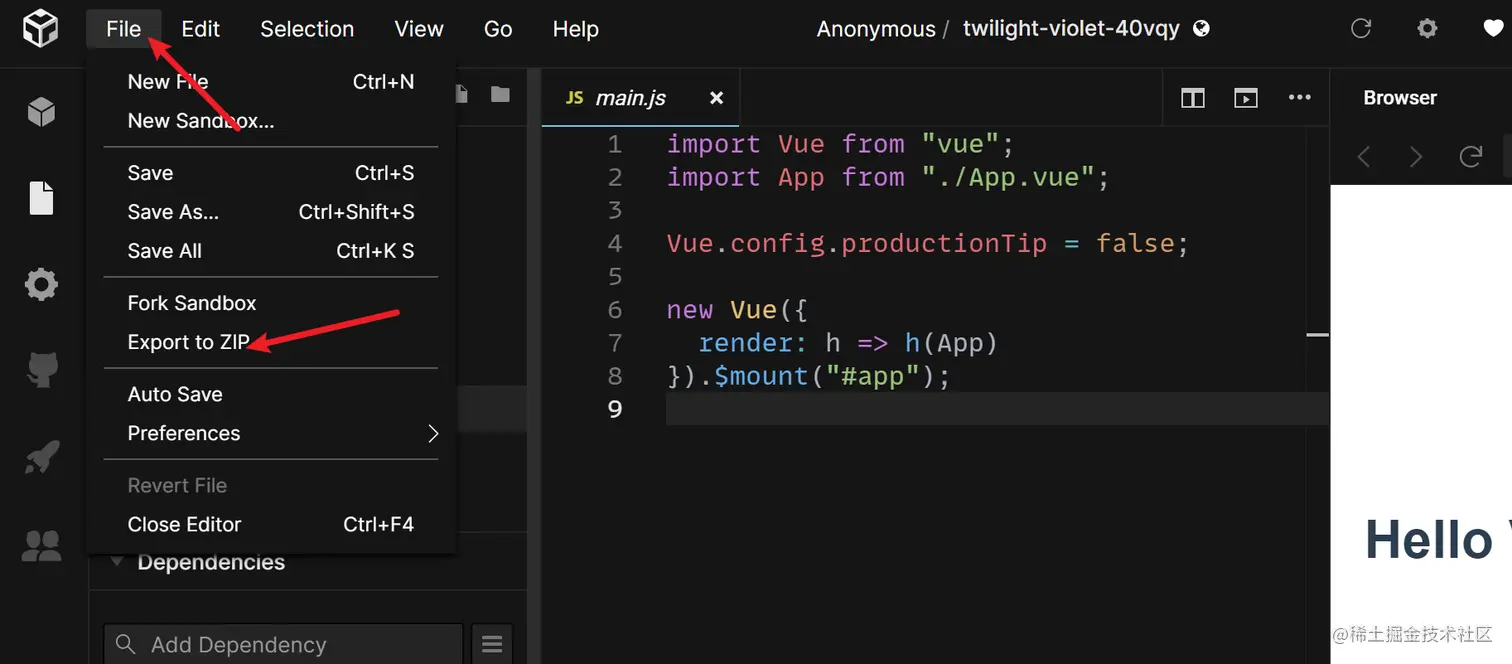
Task: Collapse the Dependencies section
Action: click(118, 562)
